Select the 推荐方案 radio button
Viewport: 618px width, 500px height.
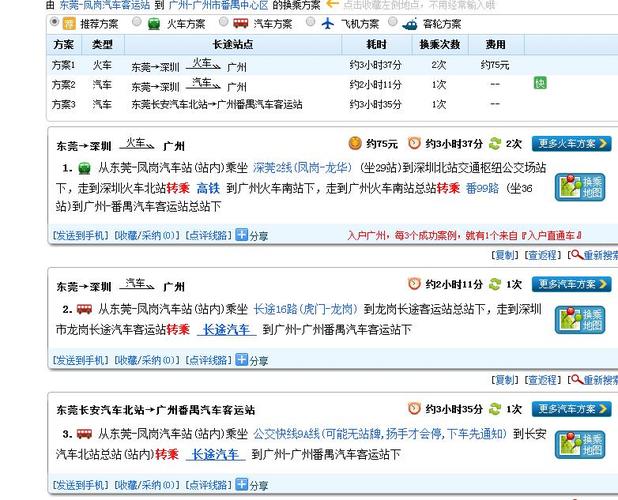click(x=54, y=22)
